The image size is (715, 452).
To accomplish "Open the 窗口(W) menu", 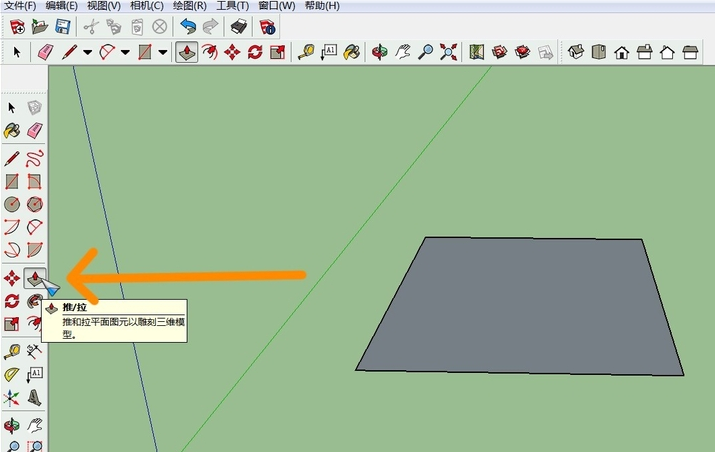I will point(276,6).
